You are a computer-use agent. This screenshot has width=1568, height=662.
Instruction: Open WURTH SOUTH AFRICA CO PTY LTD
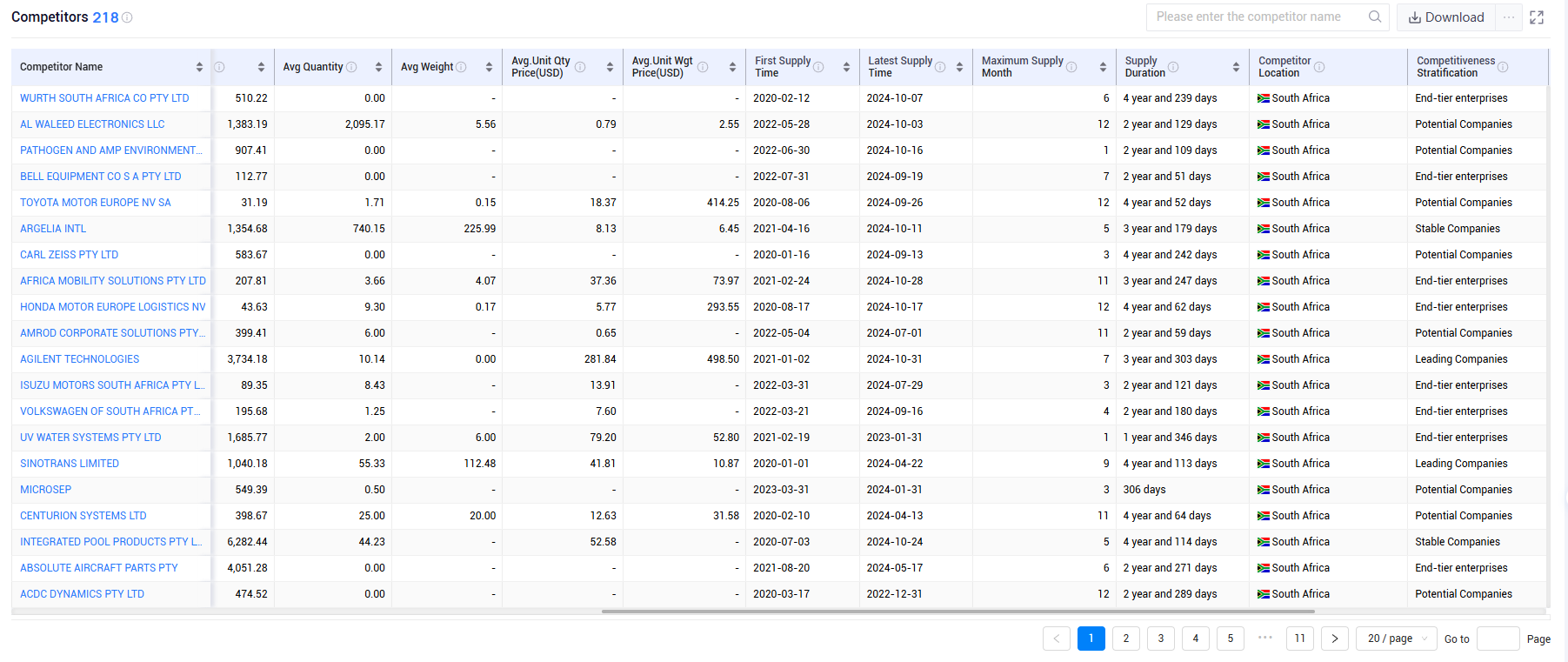click(x=104, y=98)
